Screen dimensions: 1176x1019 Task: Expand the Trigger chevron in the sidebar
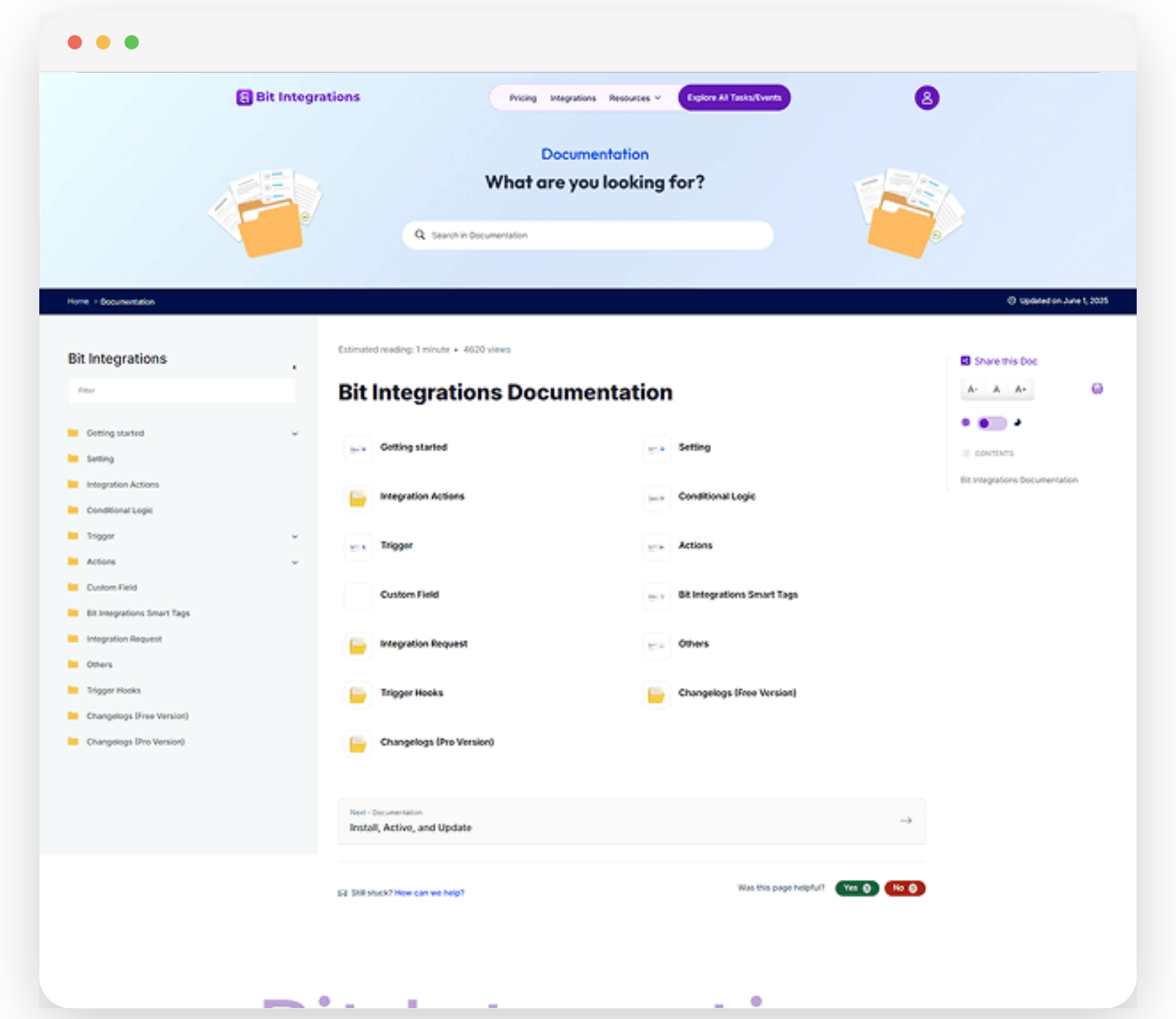pos(295,536)
